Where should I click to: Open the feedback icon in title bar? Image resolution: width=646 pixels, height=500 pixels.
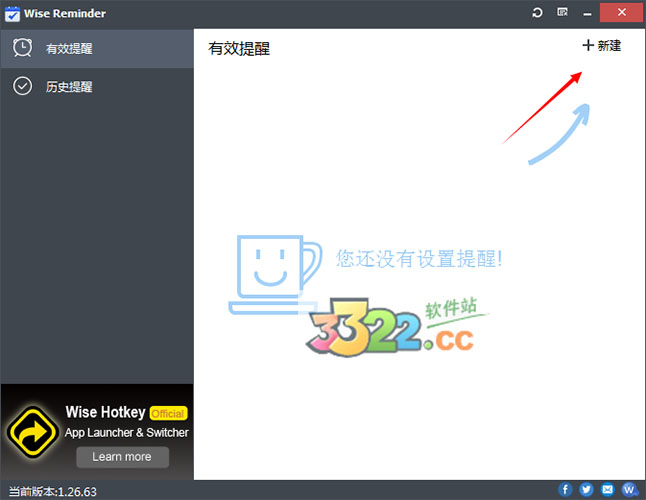point(562,12)
